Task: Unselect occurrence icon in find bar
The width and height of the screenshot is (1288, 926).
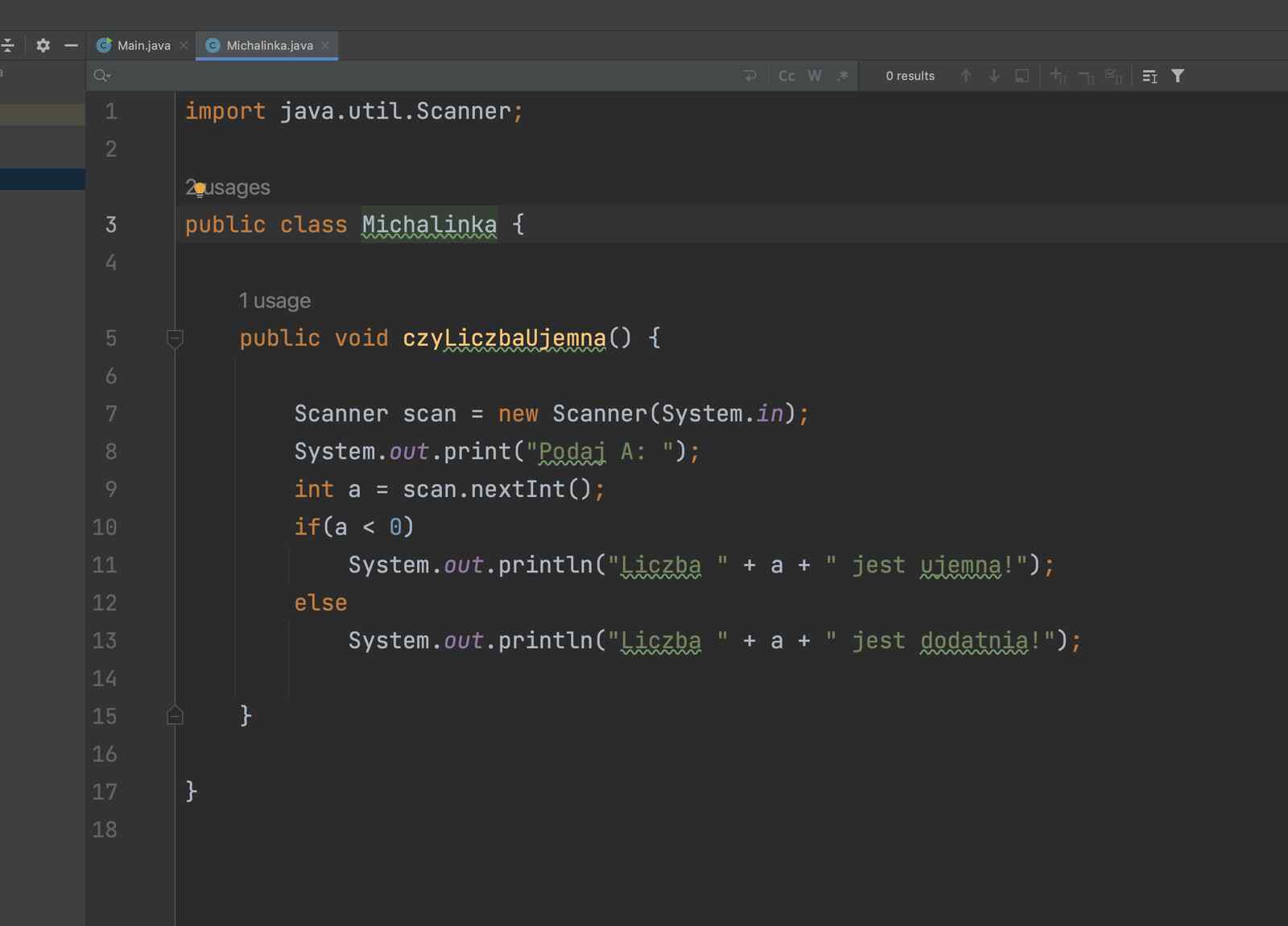Action: click(1086, 76)
